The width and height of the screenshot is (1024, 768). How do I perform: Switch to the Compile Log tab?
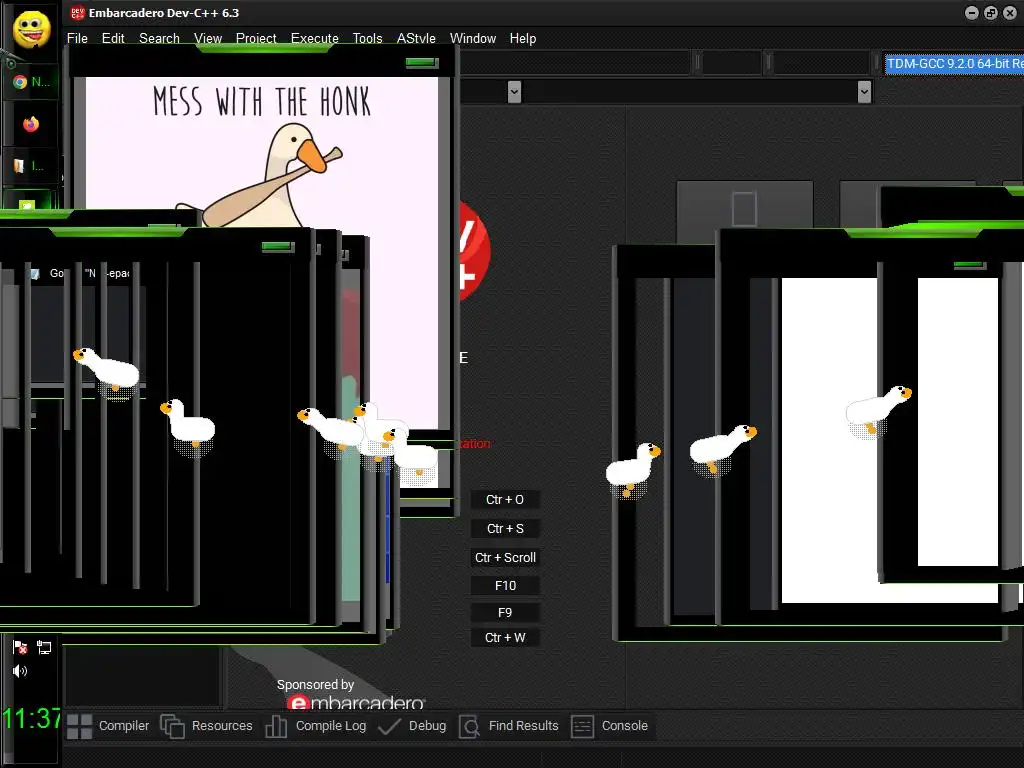point(316,726)
